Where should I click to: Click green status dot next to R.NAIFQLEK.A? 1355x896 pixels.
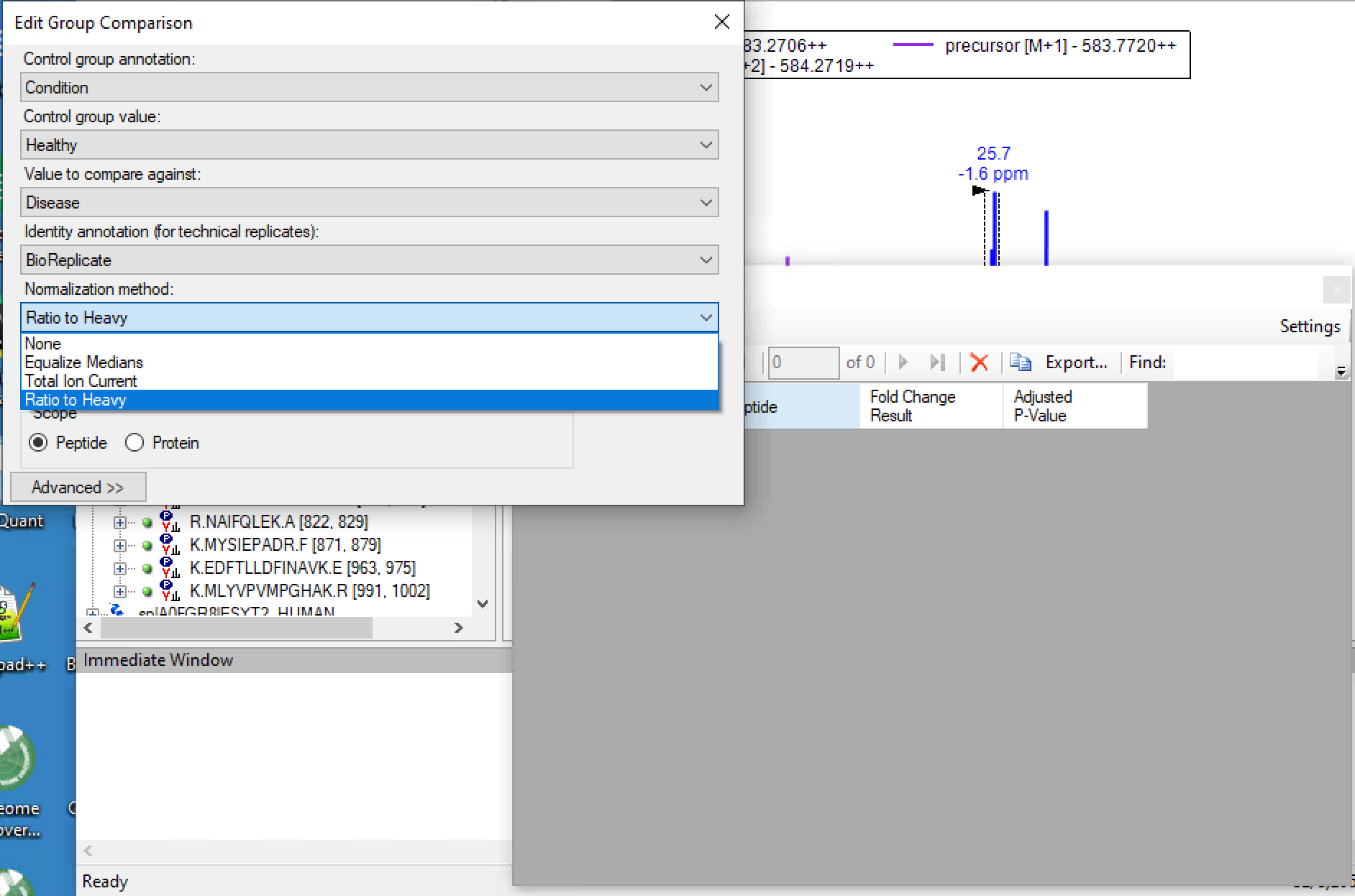(147, 523)
